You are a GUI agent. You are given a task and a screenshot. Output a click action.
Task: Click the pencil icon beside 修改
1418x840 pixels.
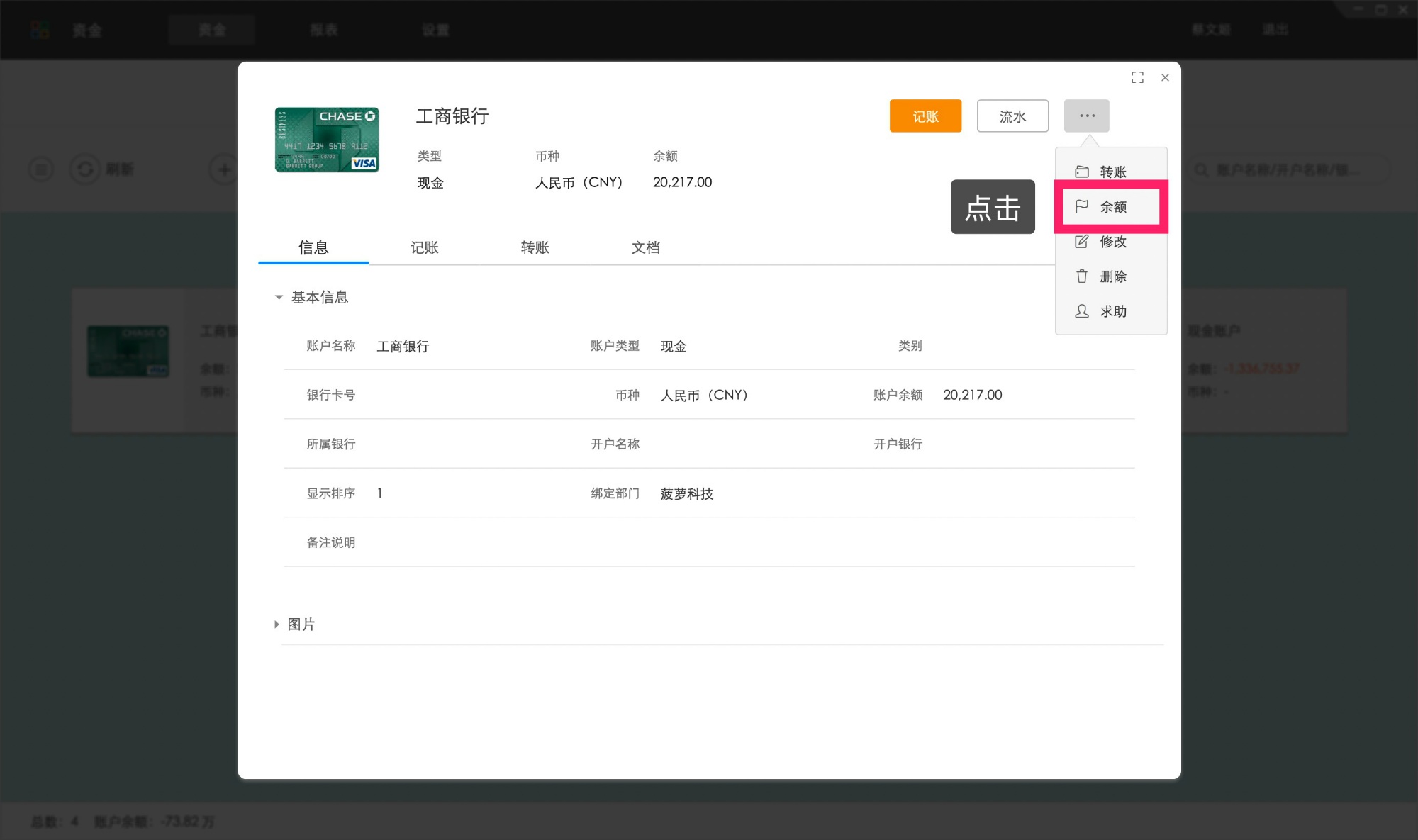1081,241
